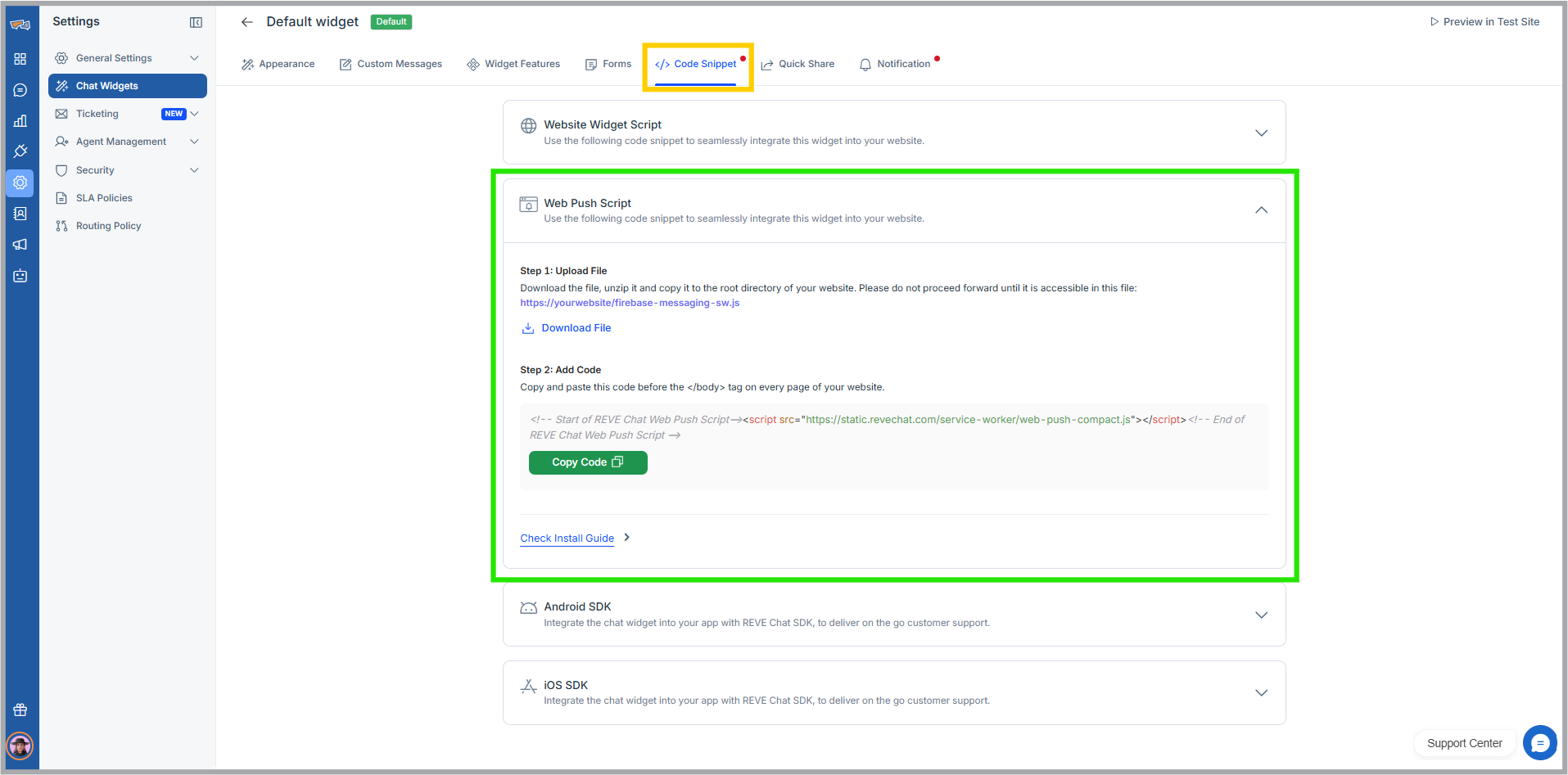Screen dimensions: 1568x775
Task: Open the reports bar chart icon
Action: [x=20, y=121]
